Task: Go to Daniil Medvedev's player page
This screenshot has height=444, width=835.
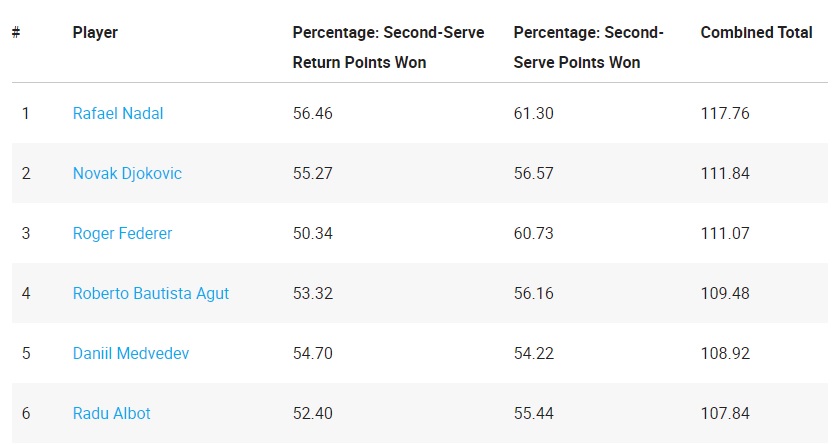Action: (131, 353)
